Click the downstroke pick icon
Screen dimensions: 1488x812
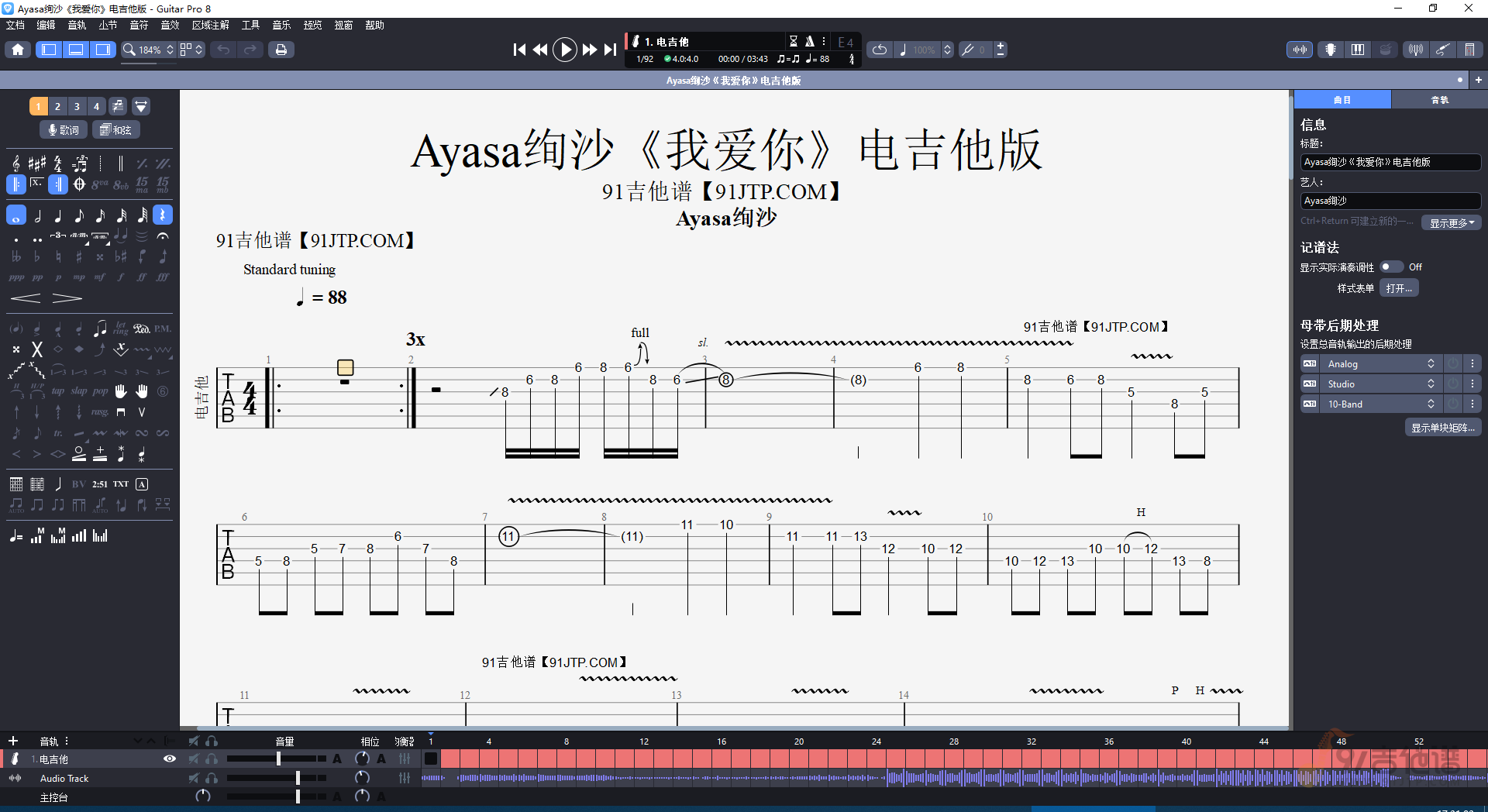(121, 412)
